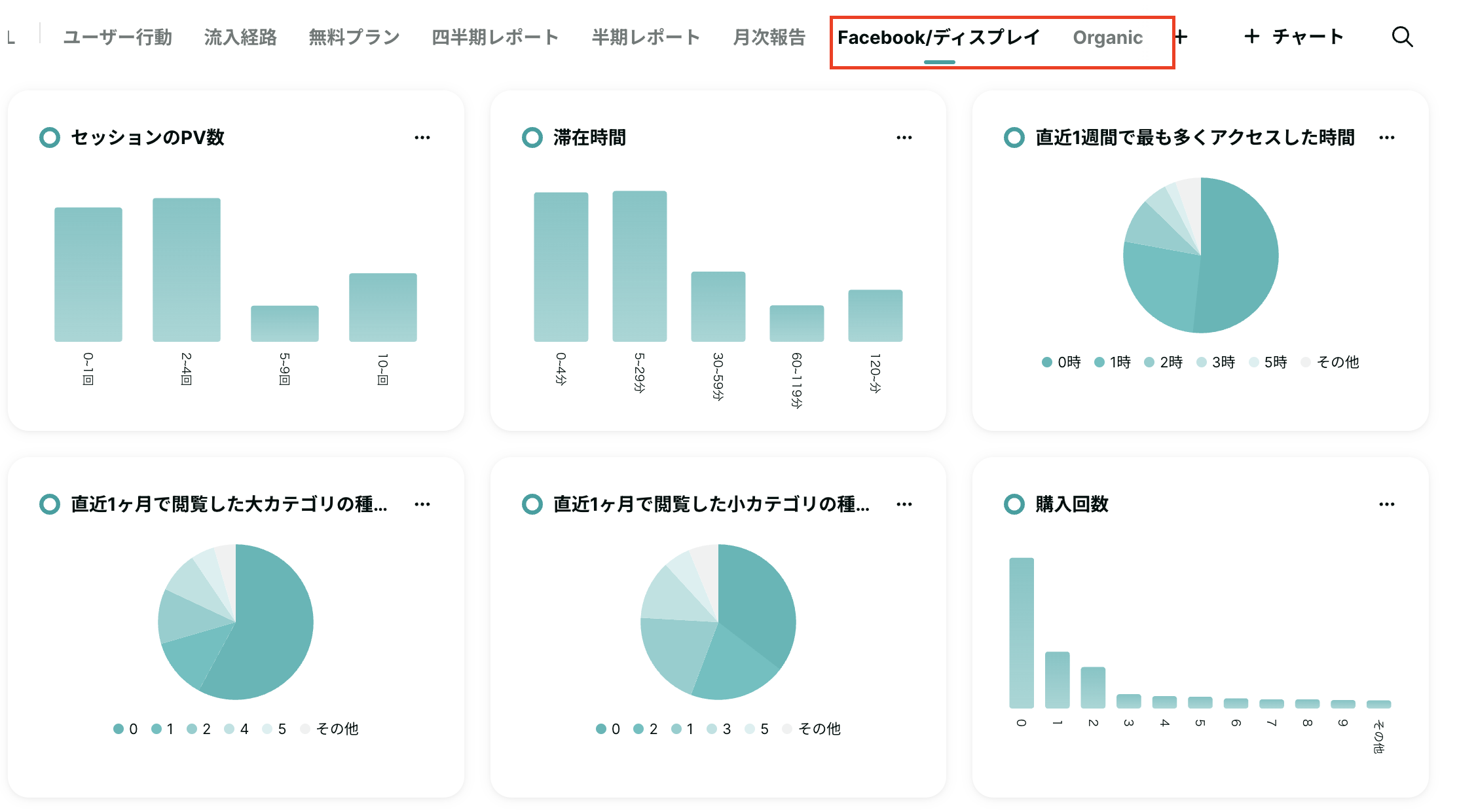Viewport: 1476px width, 812px height.
Task: Switch to the 流入経路 tab
Action: [240, 37]
